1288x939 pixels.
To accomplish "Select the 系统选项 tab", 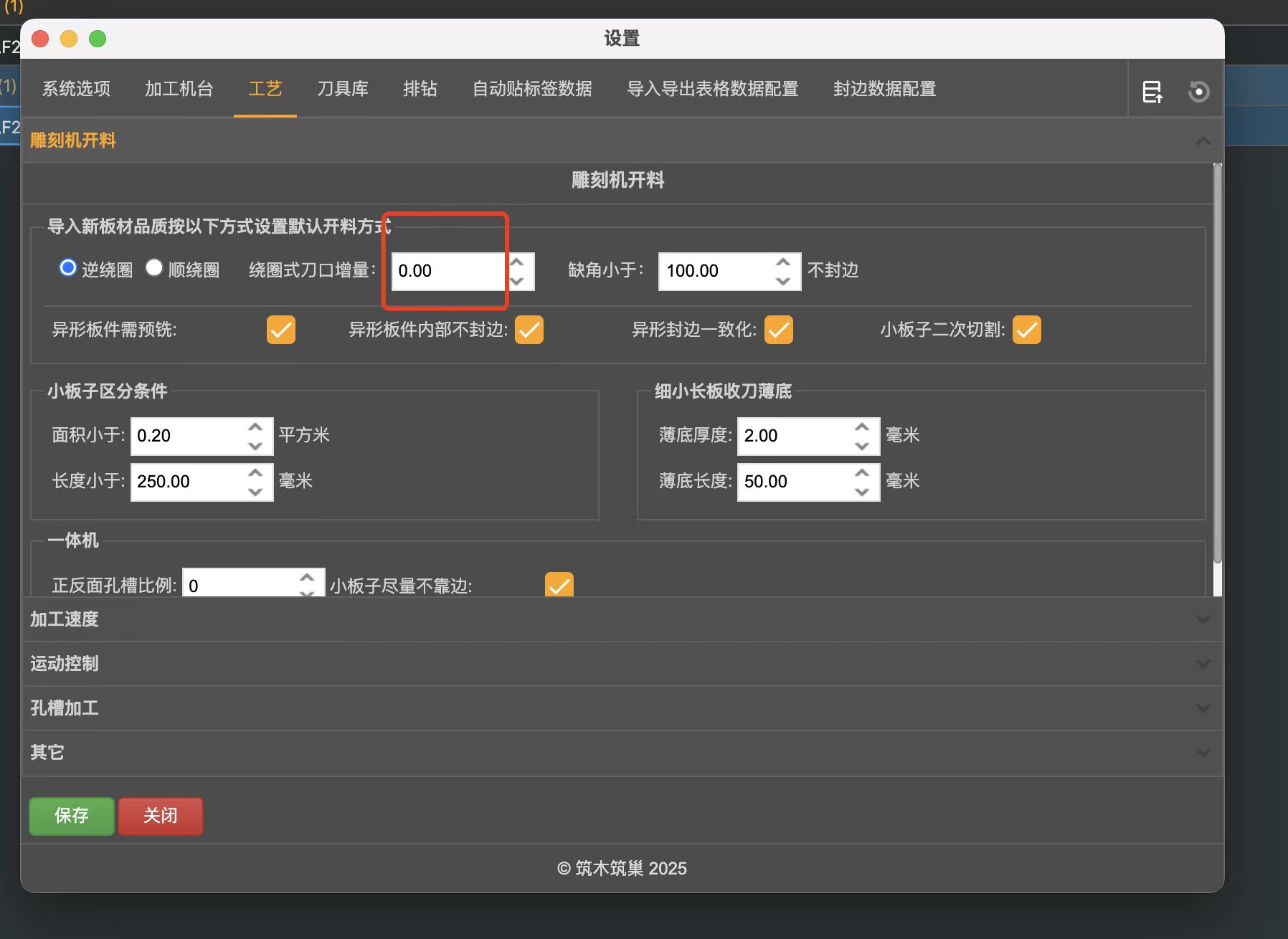I will tap(75, 89).
